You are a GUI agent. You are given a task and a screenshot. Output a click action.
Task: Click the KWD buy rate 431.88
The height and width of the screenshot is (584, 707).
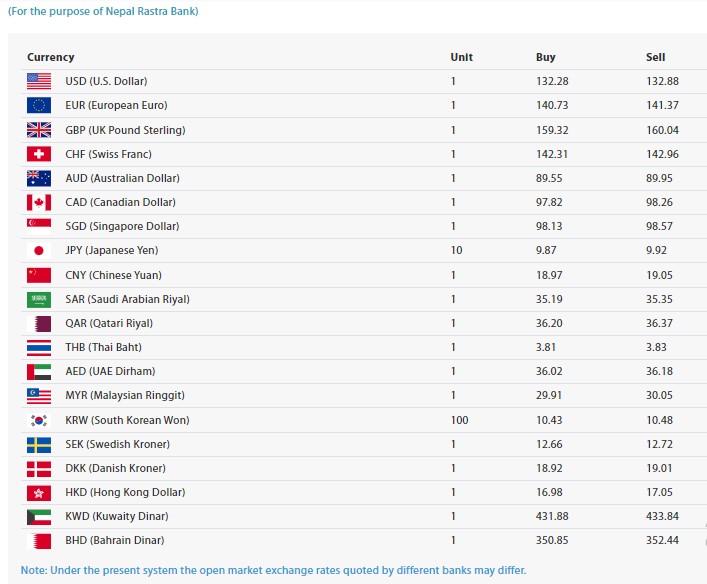click(552, 516)
